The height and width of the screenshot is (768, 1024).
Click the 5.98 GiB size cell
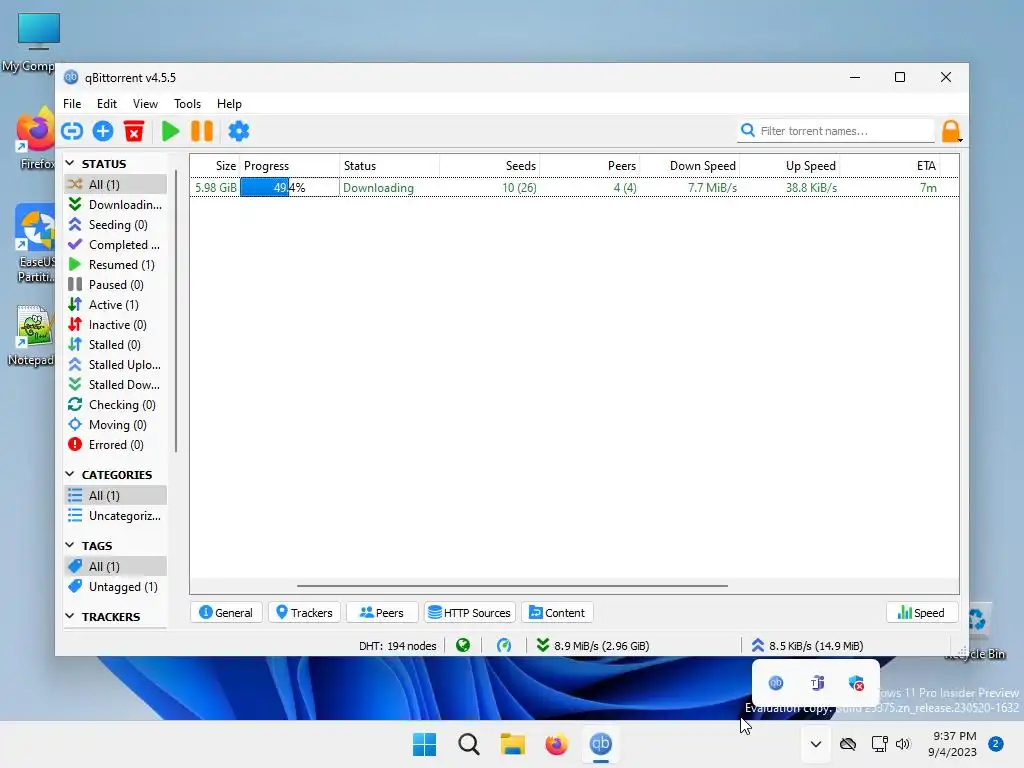216,187
